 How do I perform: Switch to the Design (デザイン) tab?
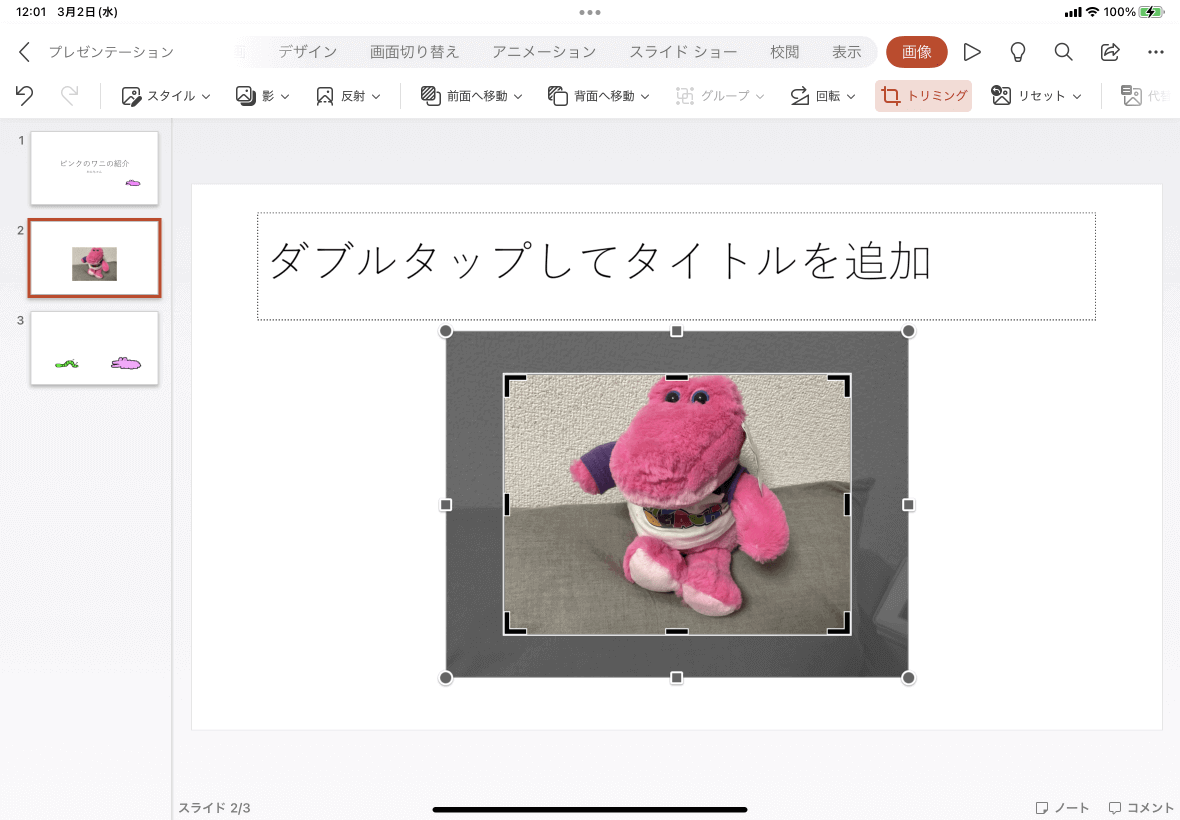tap(308, 52)
